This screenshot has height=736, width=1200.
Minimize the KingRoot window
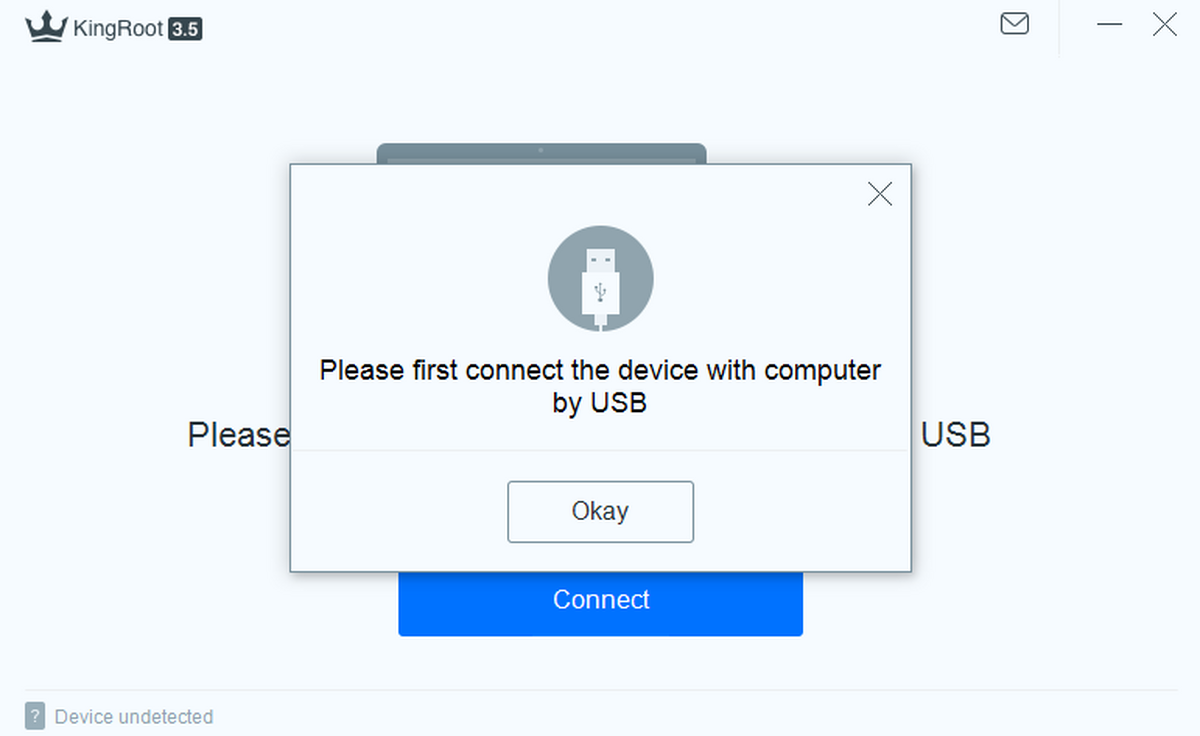[x=1110, y=24]
